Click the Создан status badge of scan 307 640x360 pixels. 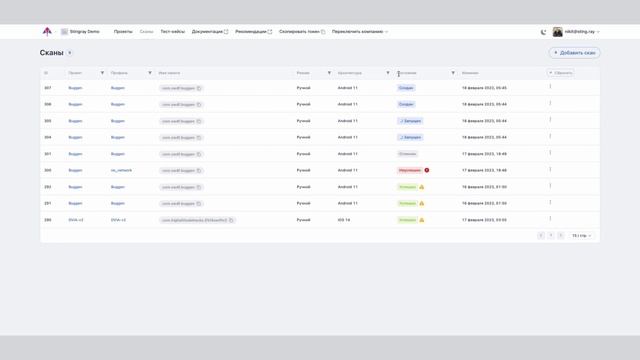coord(406,88)
